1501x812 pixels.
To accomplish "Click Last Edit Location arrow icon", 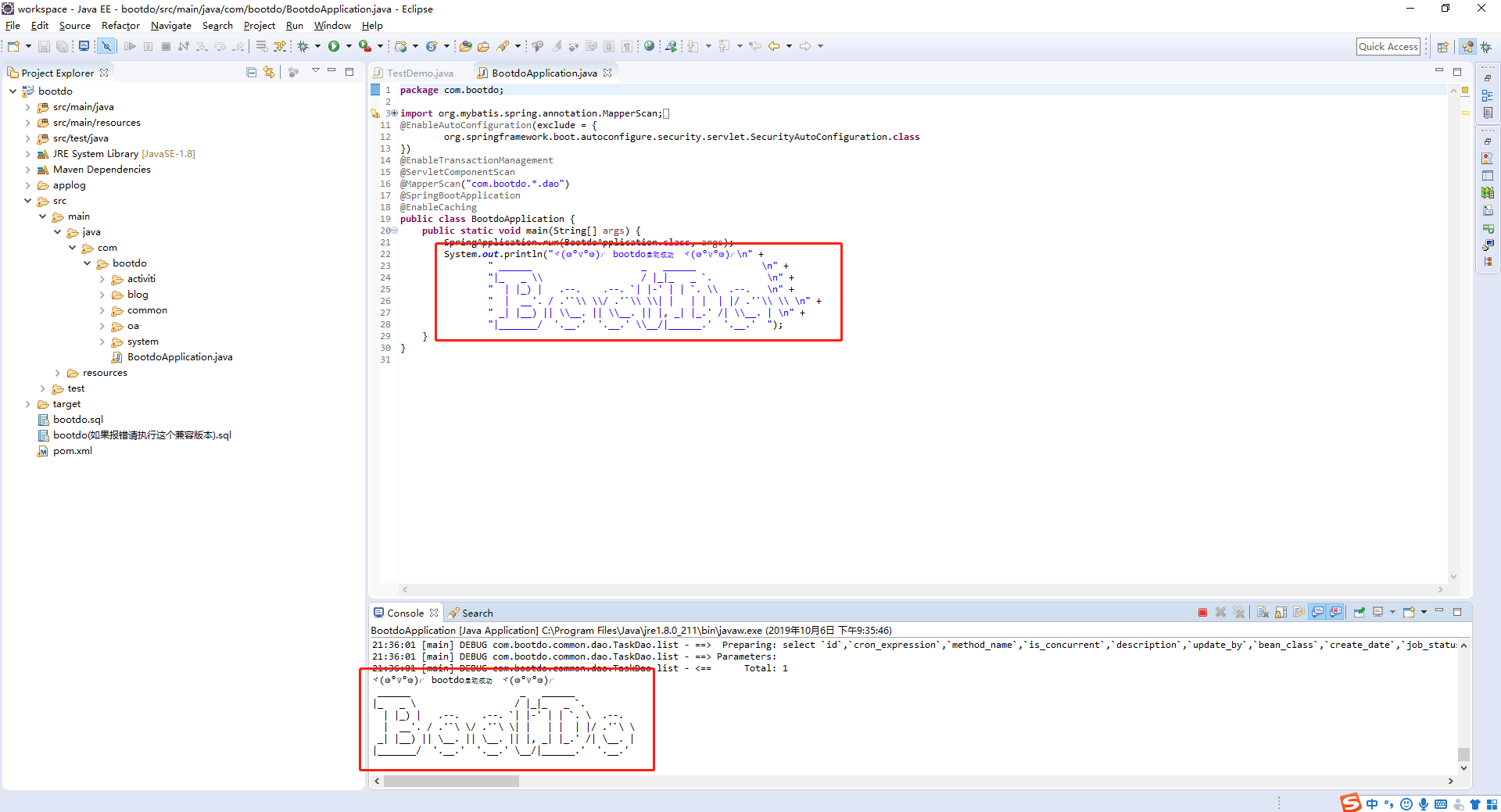I will pos(754,46).
